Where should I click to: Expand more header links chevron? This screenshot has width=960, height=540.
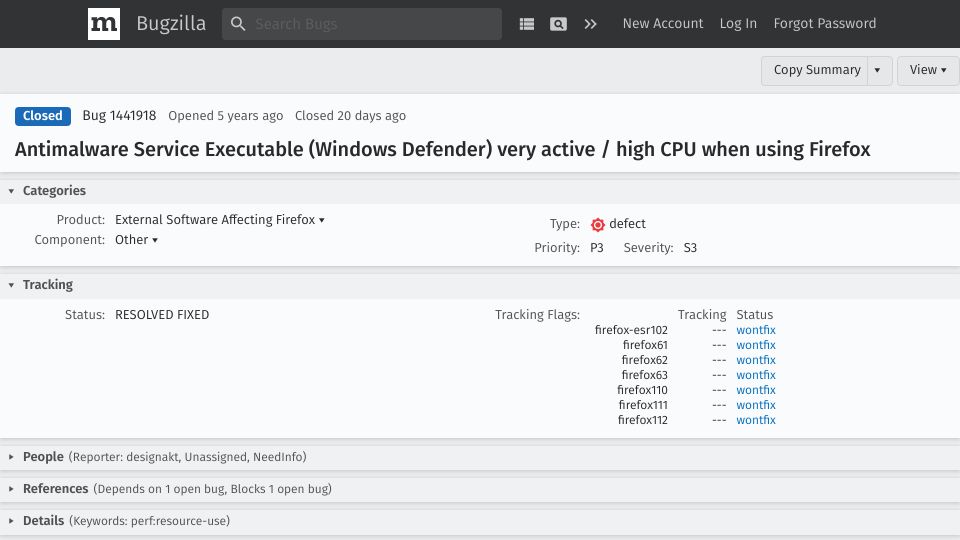590,24
